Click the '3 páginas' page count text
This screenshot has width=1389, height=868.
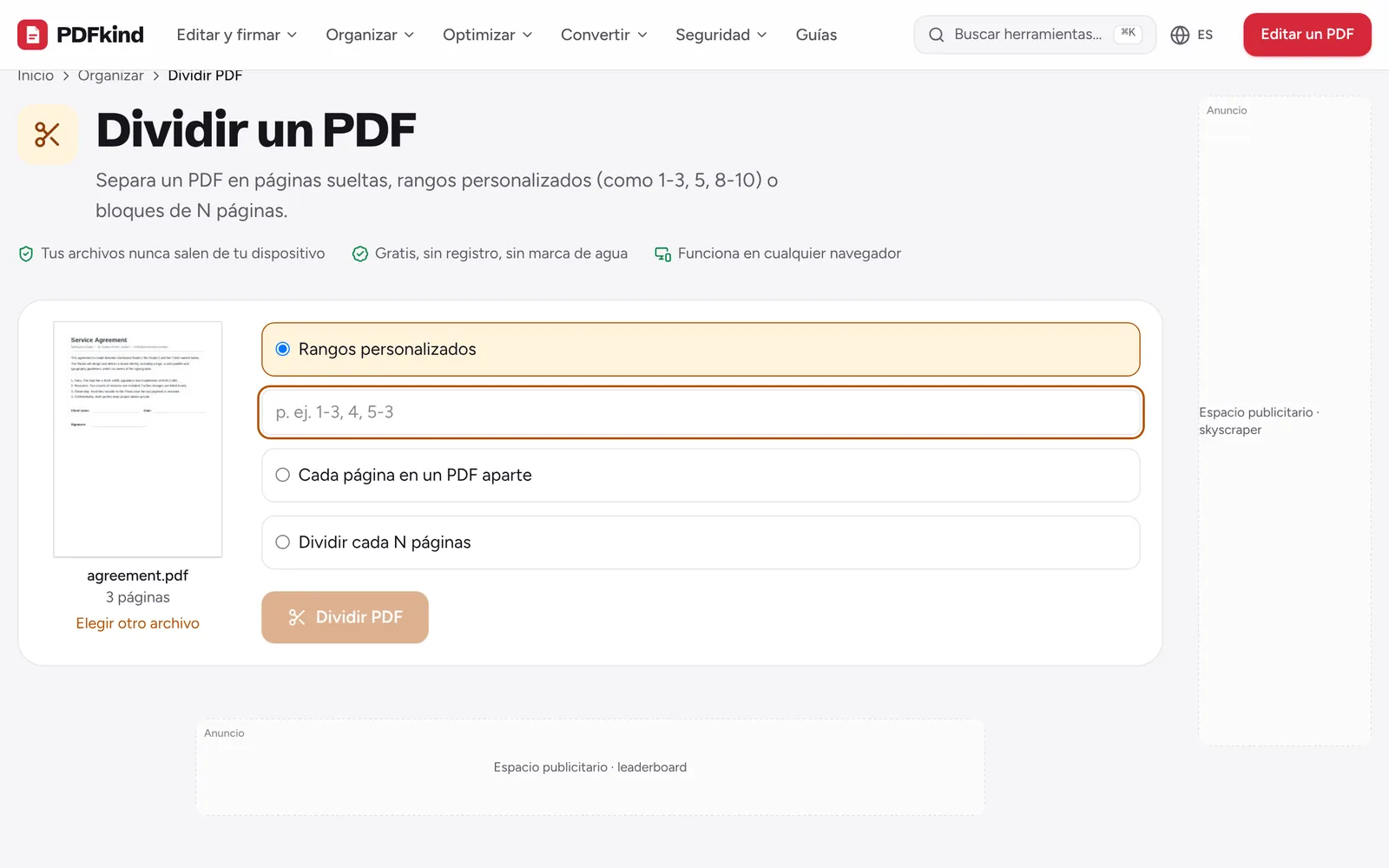coord(137,597)
